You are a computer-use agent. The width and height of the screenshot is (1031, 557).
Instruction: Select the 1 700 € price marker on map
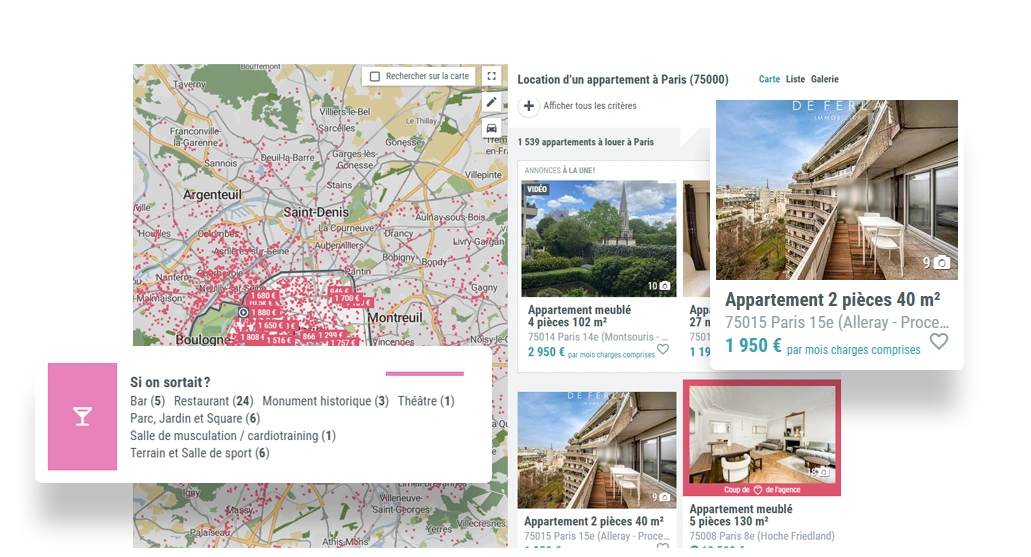[347, 298]
